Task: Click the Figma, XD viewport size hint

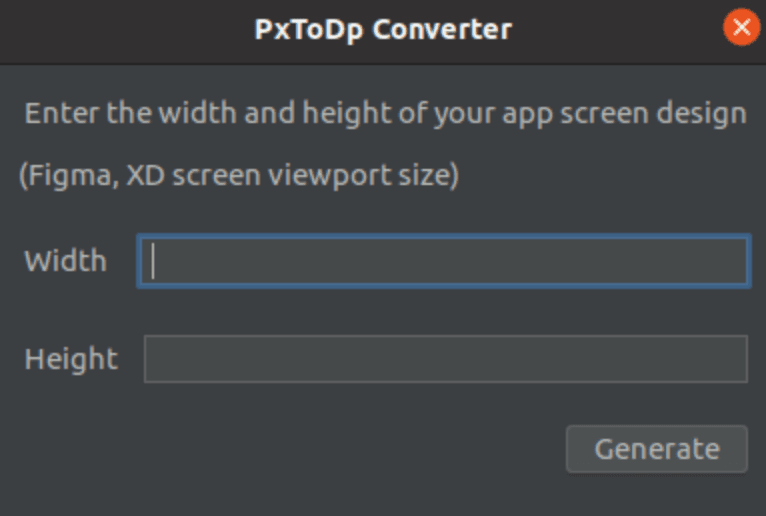Action: click(239, 175)
